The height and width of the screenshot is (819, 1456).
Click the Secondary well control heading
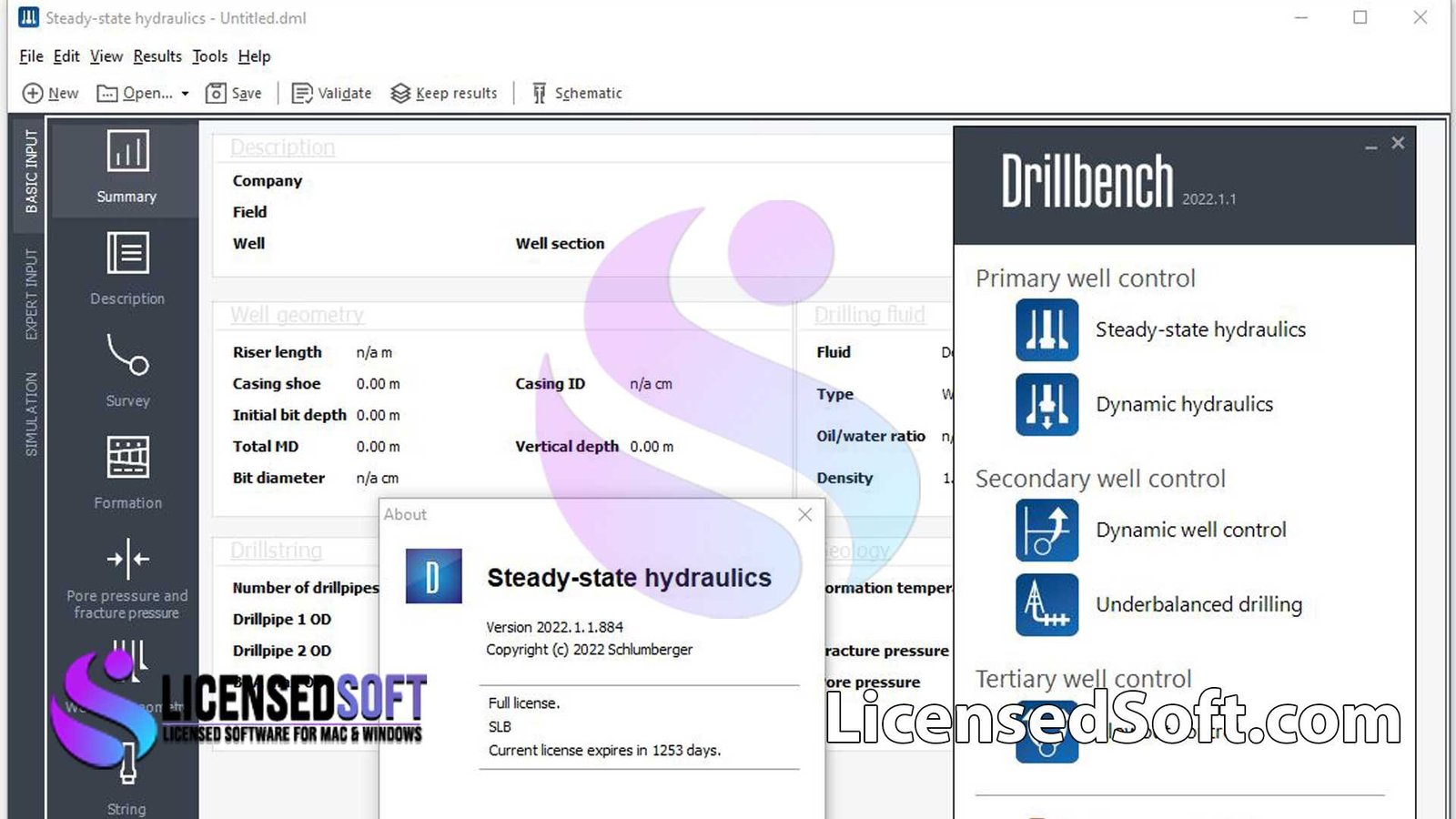[1100, 479]
